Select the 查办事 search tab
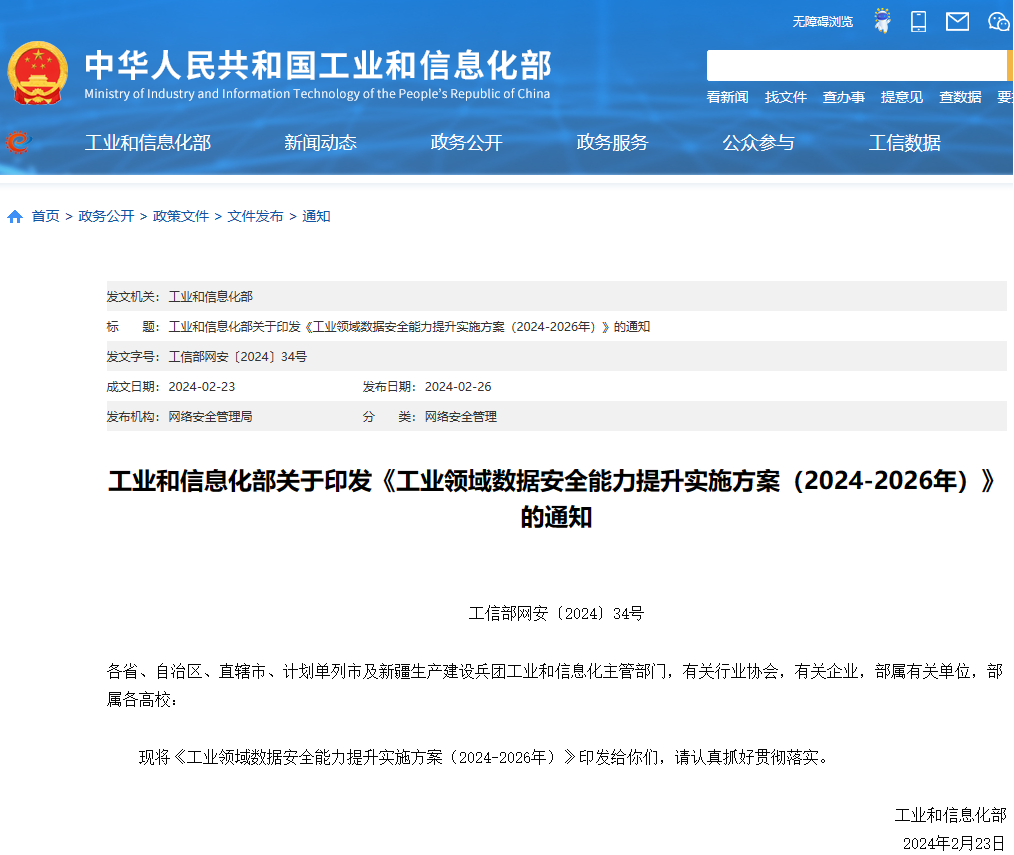The image size is (1014, 855). click(x=844, y=97)
